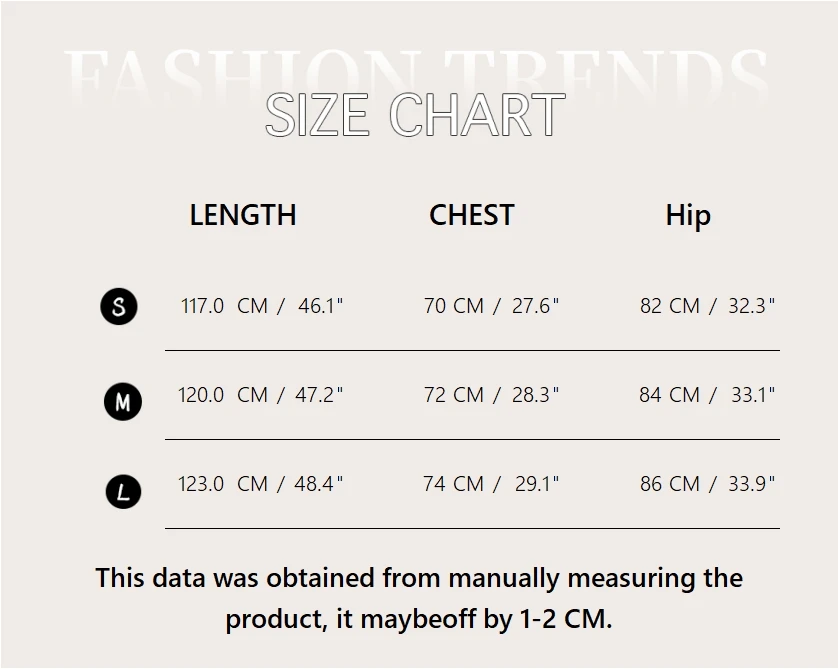The height and width of the screenshot is (669, 838).
Task: Click the L size circle icon
Action: click(x=123, y=491)
